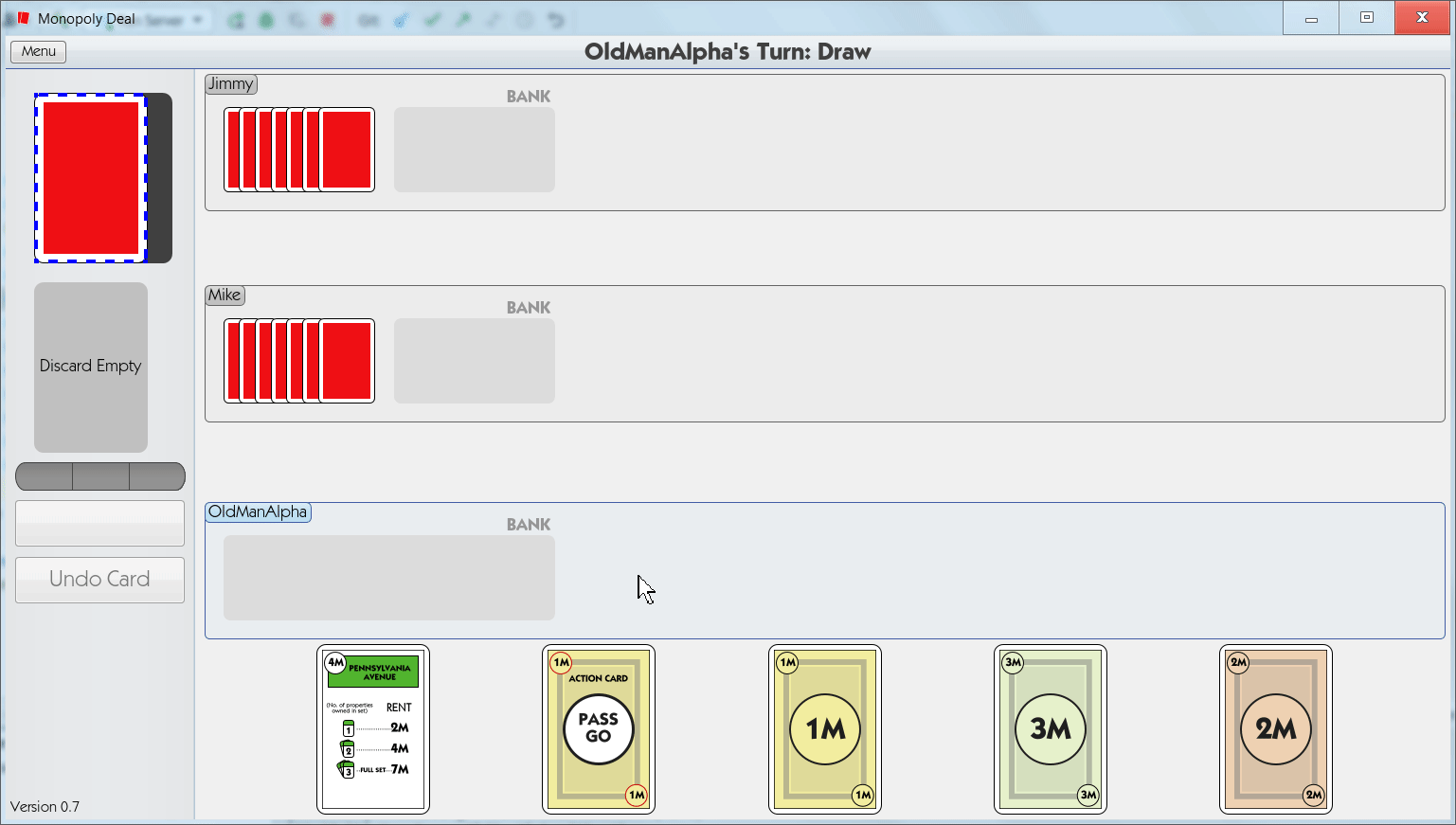1456x825 pixels.
Task: Click Jimmy's bank area
Action: point(475,150)
